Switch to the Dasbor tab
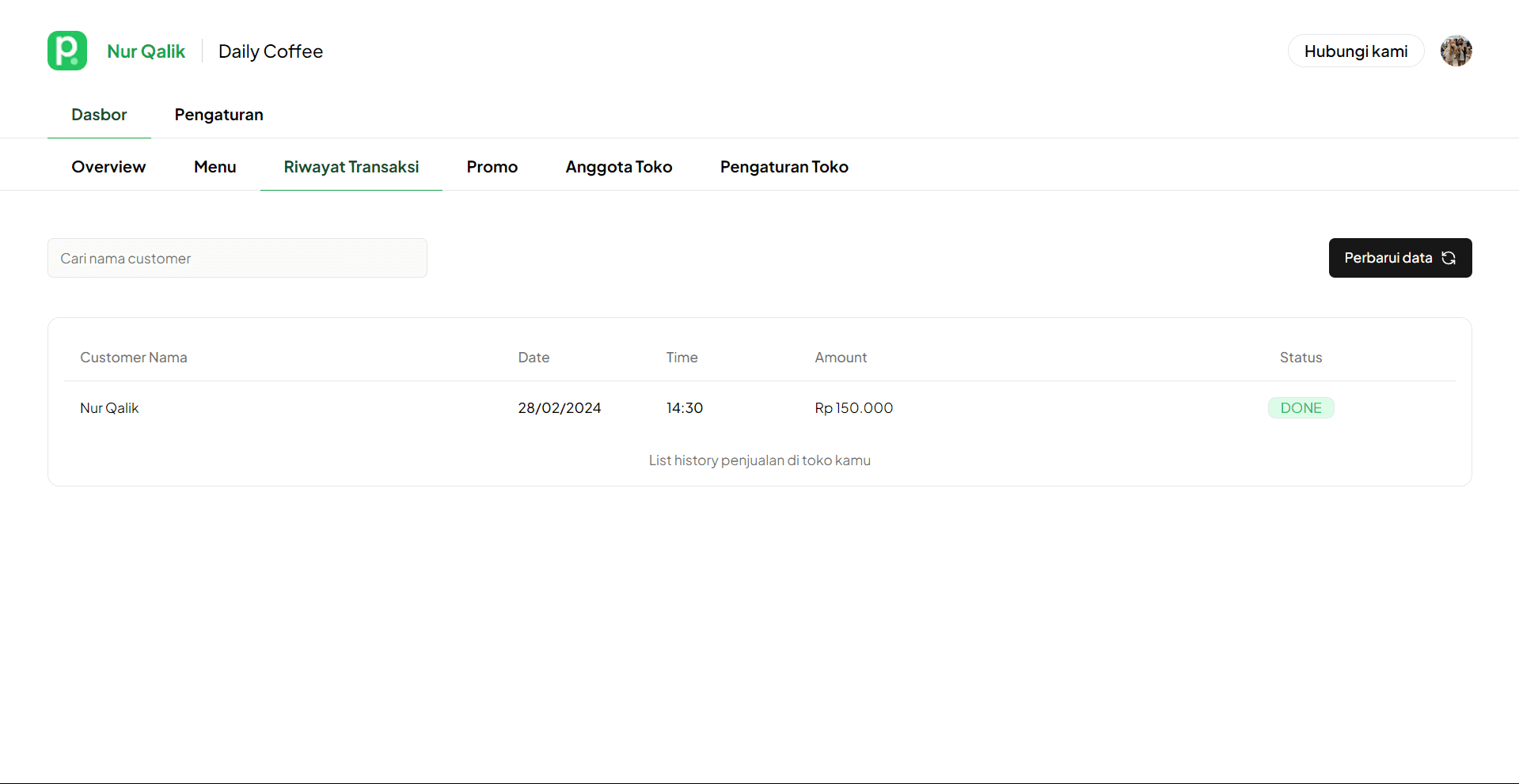This screenshot has height=784, width=1519. point(99,115)
